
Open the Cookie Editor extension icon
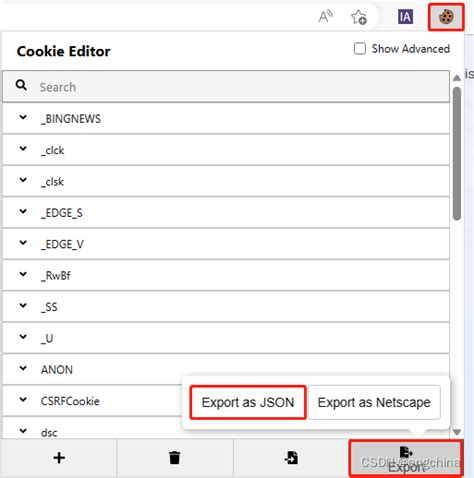pos(446,17)
